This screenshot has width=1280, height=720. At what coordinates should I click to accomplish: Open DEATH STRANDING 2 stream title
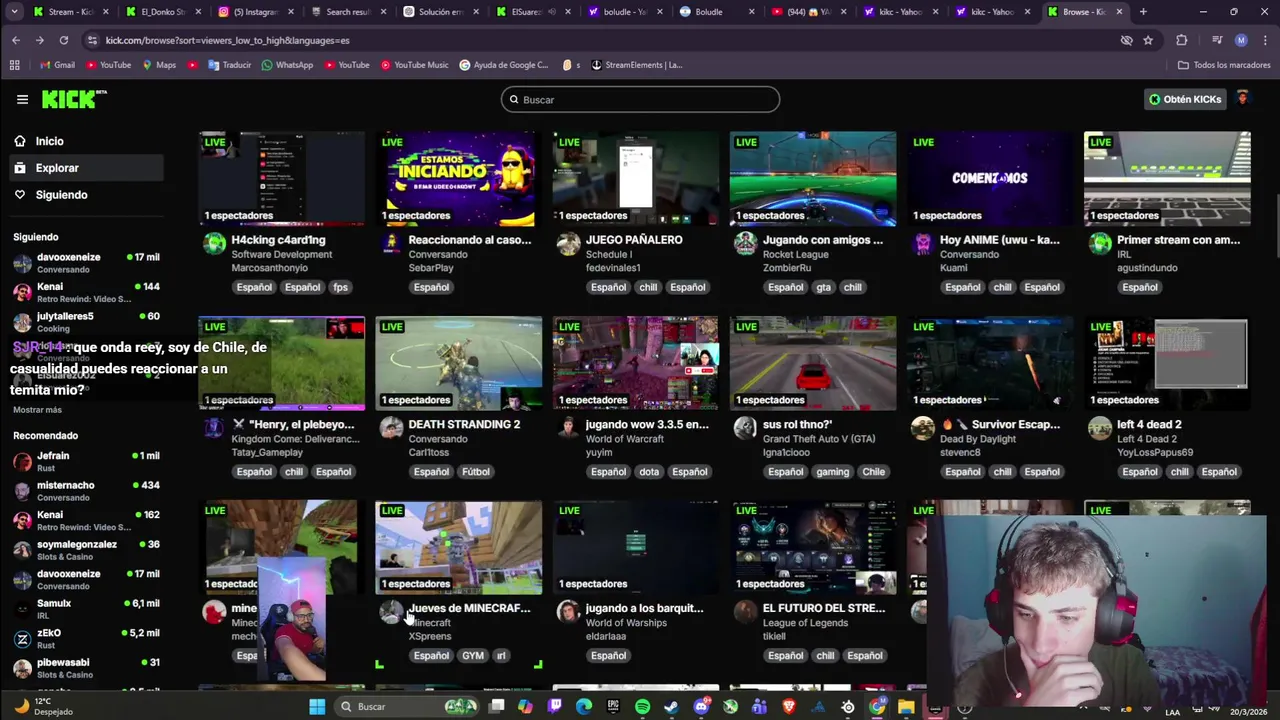click(464, 424)
